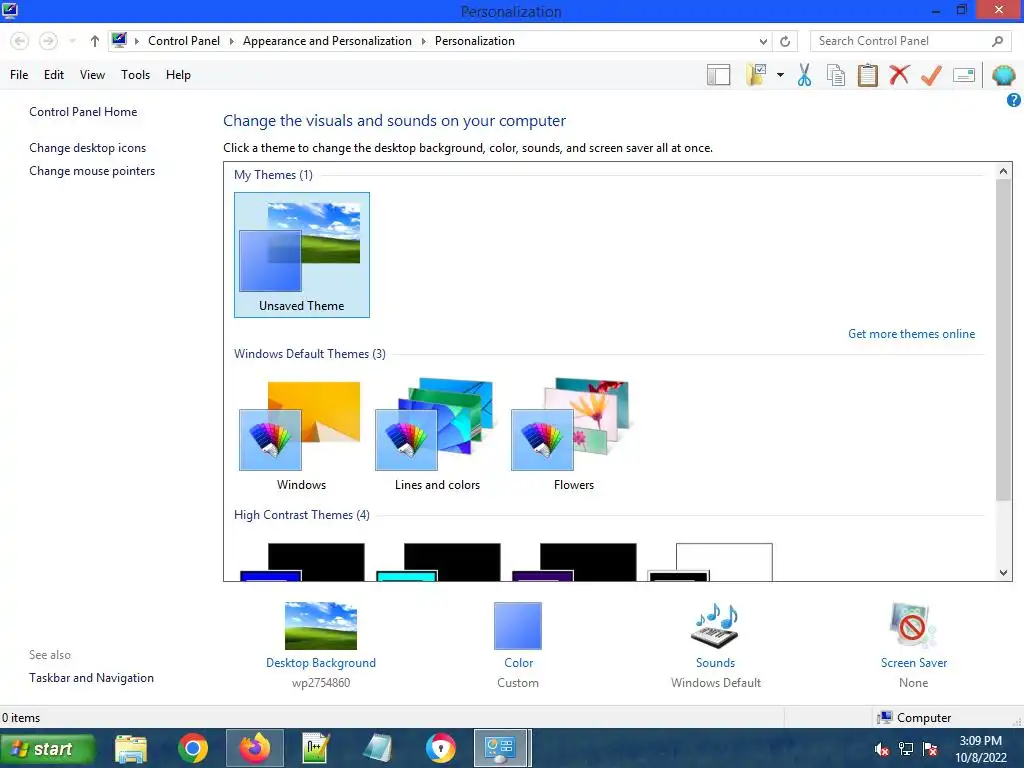Click Control Panel in the breadcrumb
Screen dimensions: 1024x768
(184, 41)
